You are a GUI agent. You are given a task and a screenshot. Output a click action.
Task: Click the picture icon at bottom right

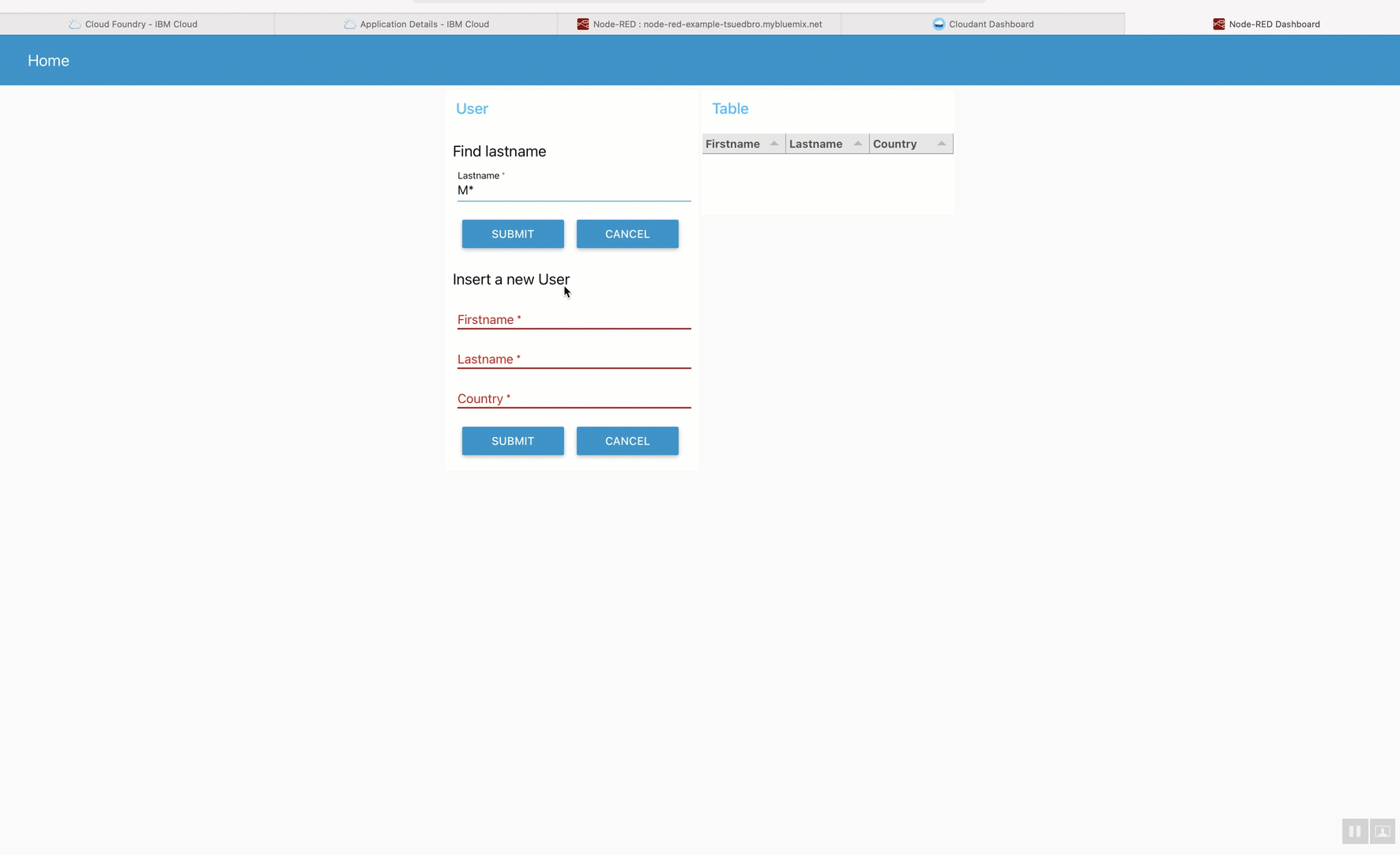(x=1383, y=831)
